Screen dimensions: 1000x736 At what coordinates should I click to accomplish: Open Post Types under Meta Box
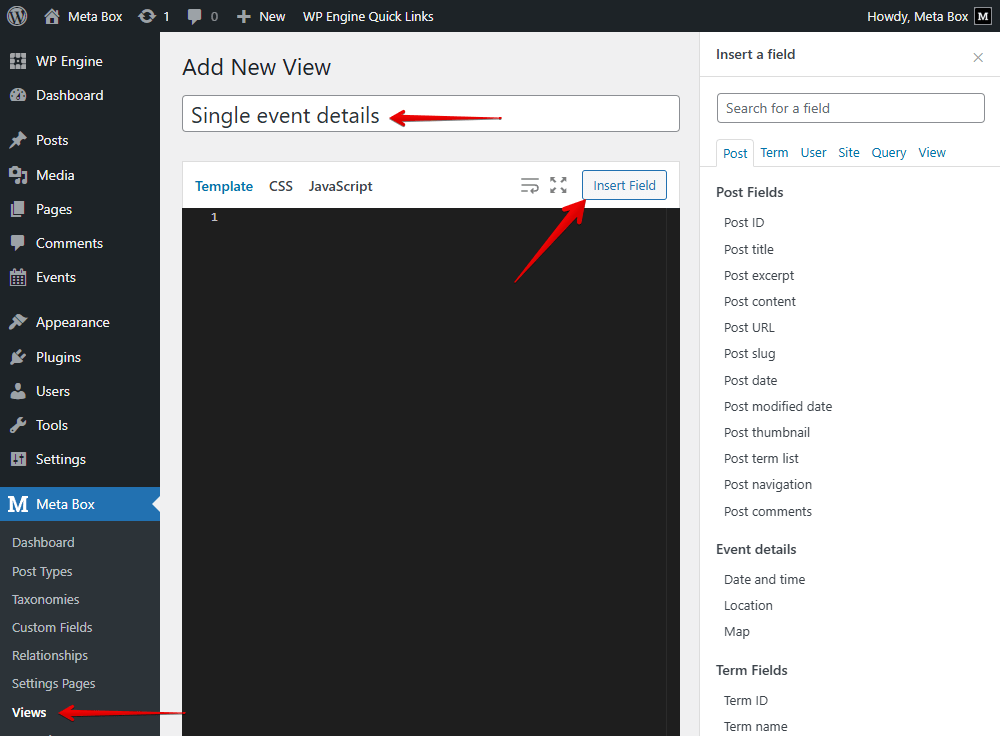click(42, 571)
